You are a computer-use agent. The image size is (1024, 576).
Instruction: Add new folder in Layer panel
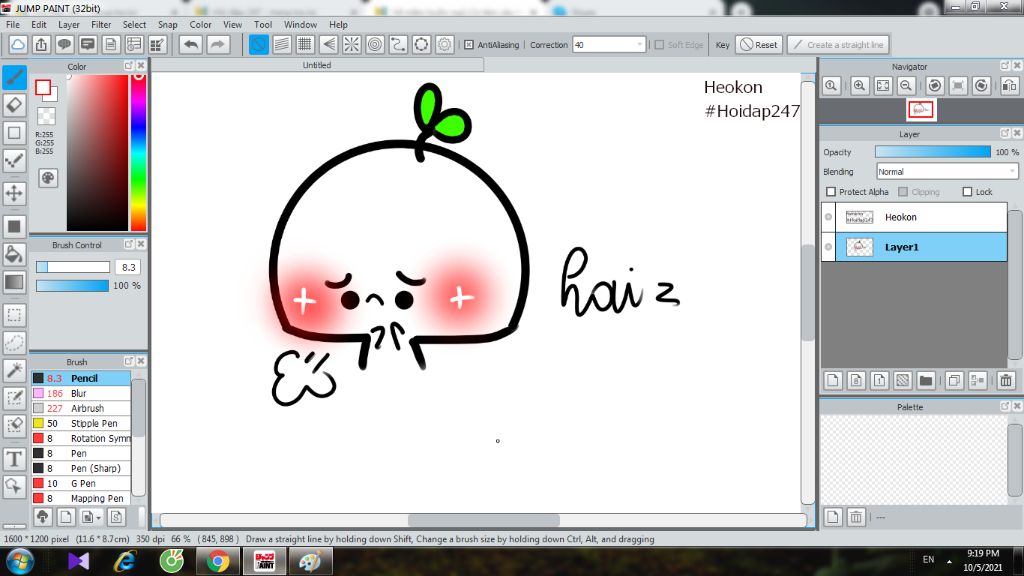925,380
